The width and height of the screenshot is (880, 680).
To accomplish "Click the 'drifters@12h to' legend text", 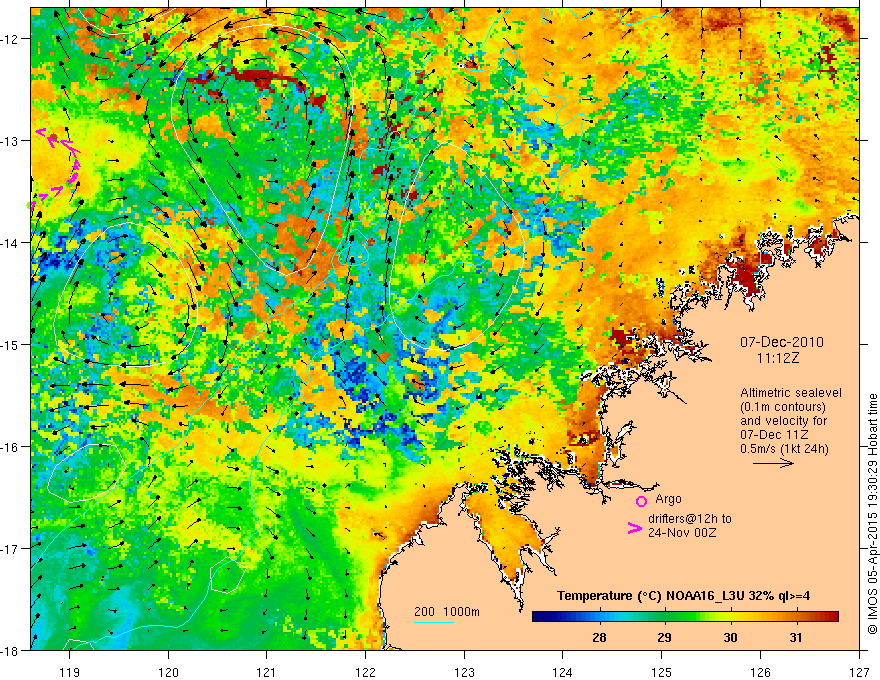I will (690, 519).
